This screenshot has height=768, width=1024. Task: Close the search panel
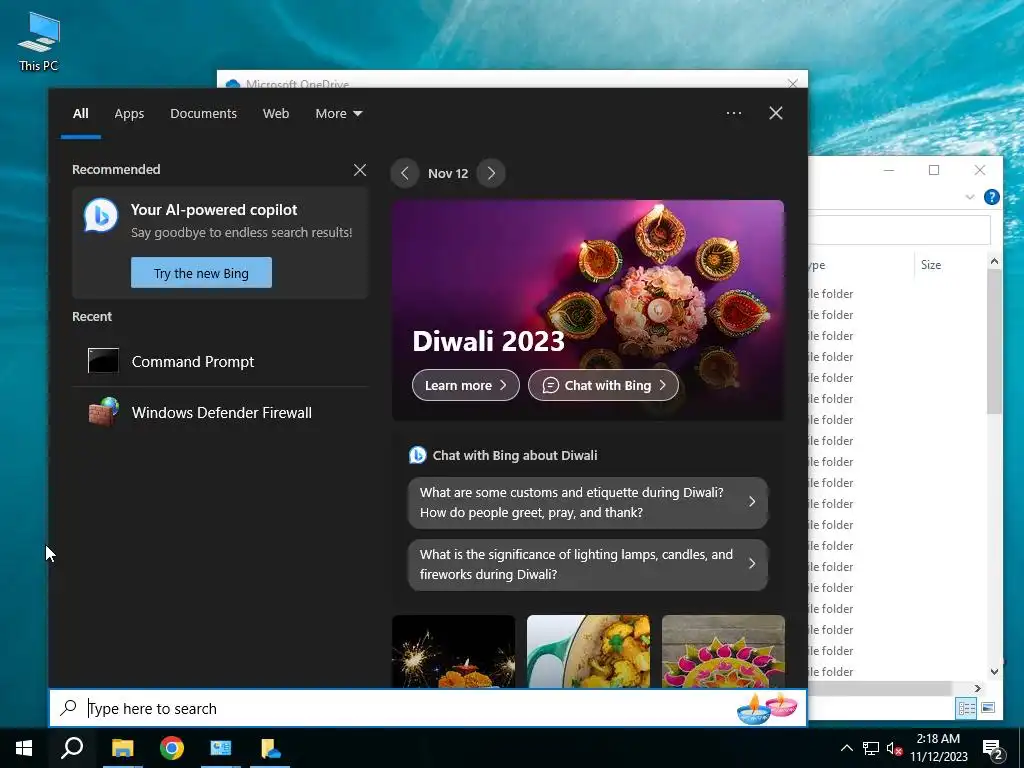(776, 113)
